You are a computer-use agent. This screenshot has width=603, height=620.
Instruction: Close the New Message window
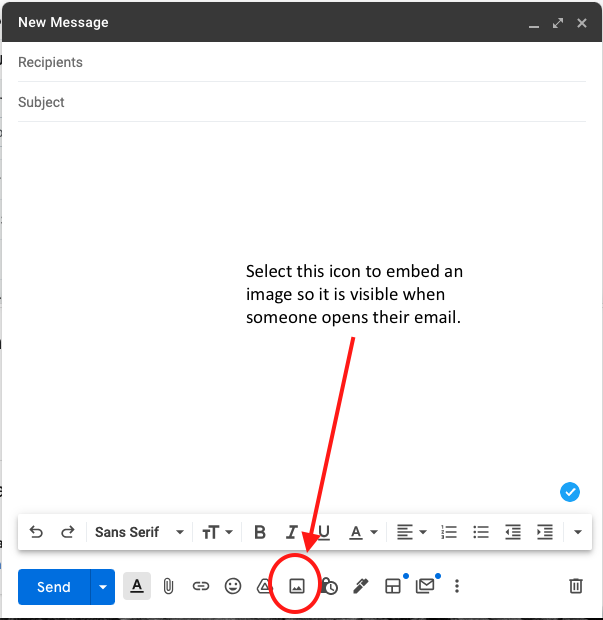[582, 23]
